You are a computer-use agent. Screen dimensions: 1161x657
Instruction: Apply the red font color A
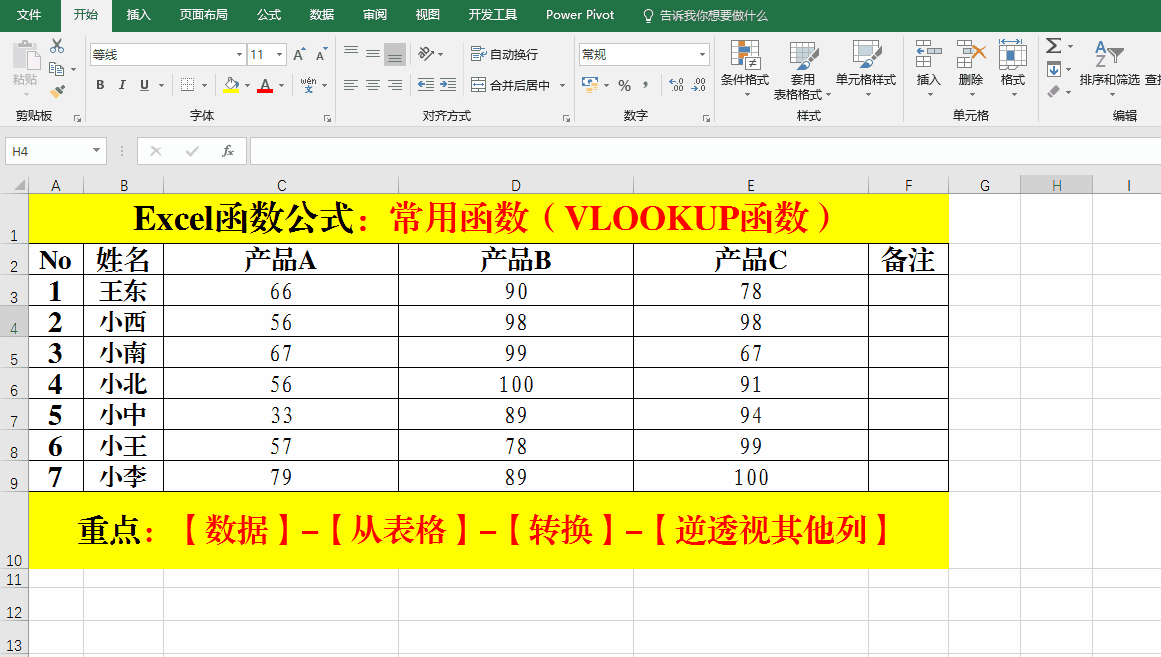click(x=265, y=85)
